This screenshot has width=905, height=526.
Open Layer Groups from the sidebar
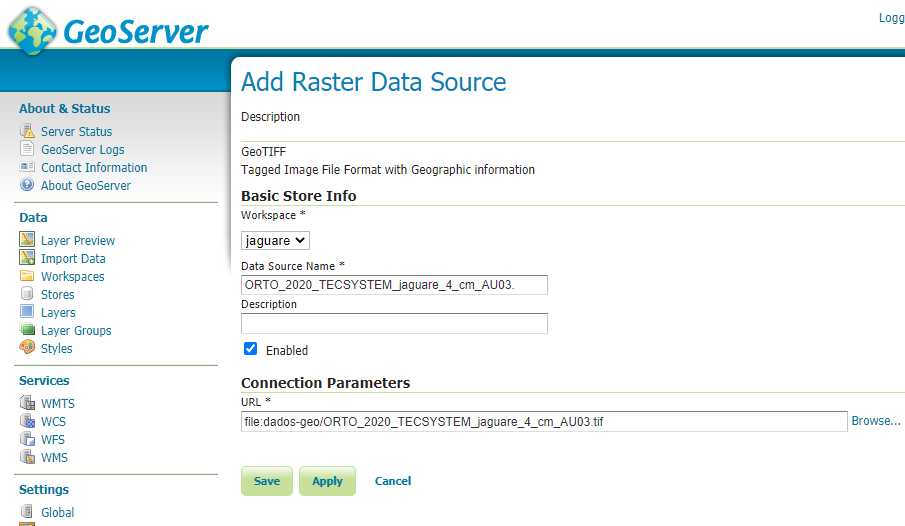76,330
